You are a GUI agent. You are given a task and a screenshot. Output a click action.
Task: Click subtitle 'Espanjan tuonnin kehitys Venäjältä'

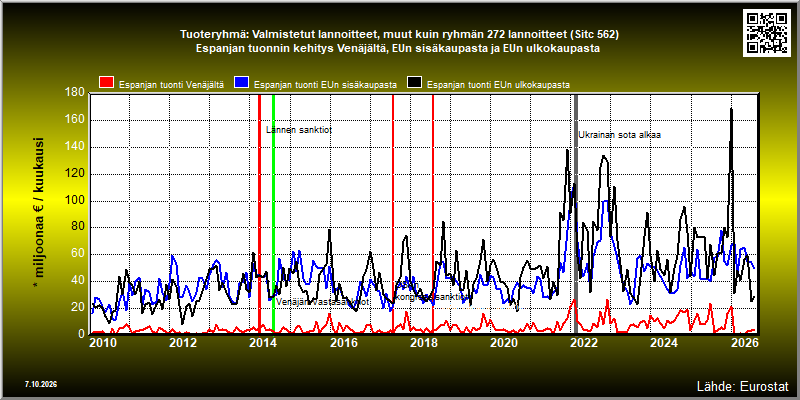point(399,49)
